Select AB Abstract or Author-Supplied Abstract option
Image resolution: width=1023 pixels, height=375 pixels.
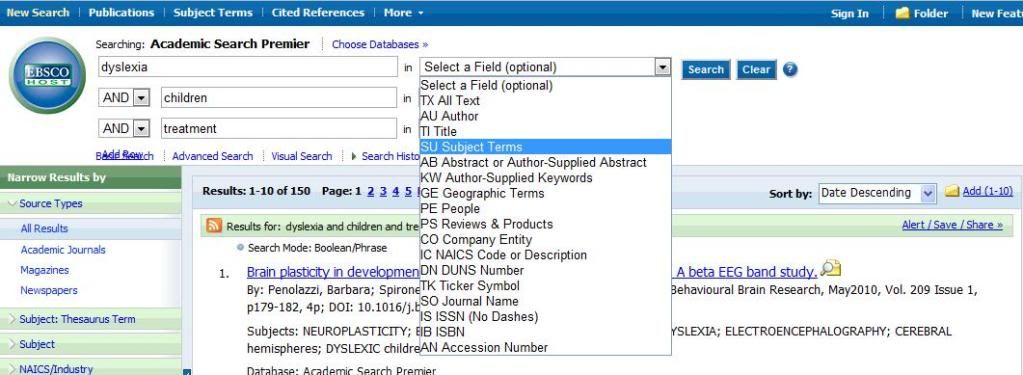(x=545, y=162)
